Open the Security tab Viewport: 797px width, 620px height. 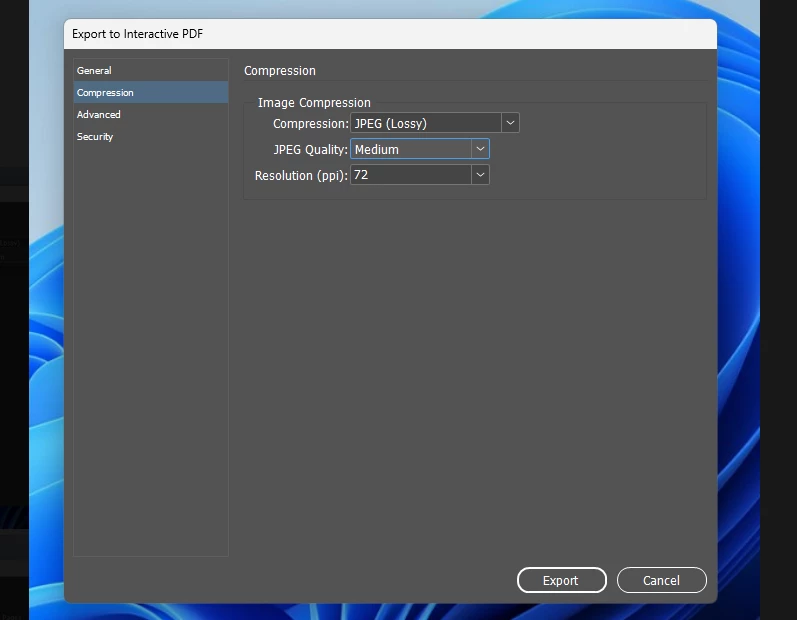tap(150, 136)
